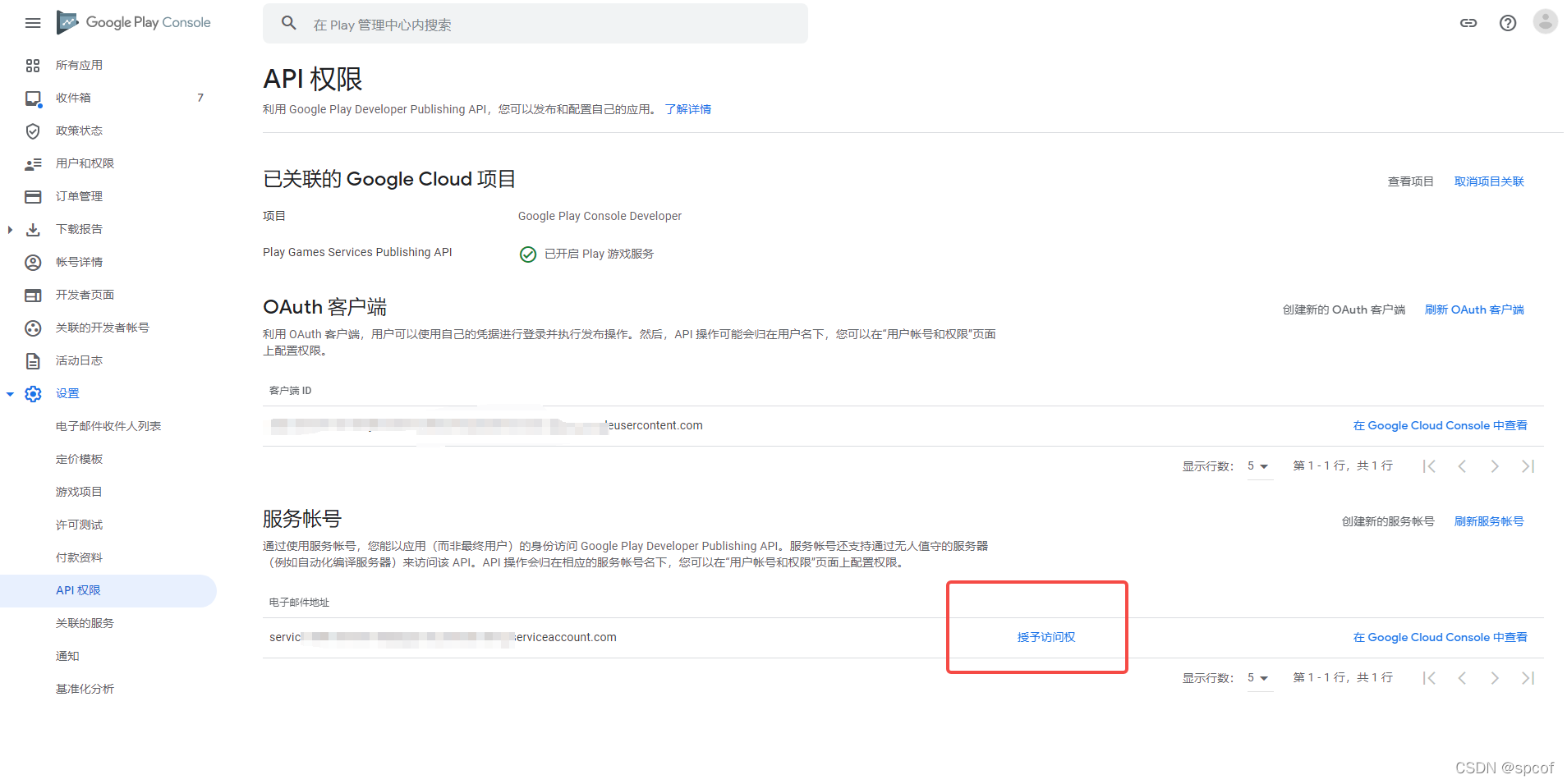The width and height of the screenshot is (1567, 784).
Task: Select API 权限 in sidebar
Action: point(108,591)
